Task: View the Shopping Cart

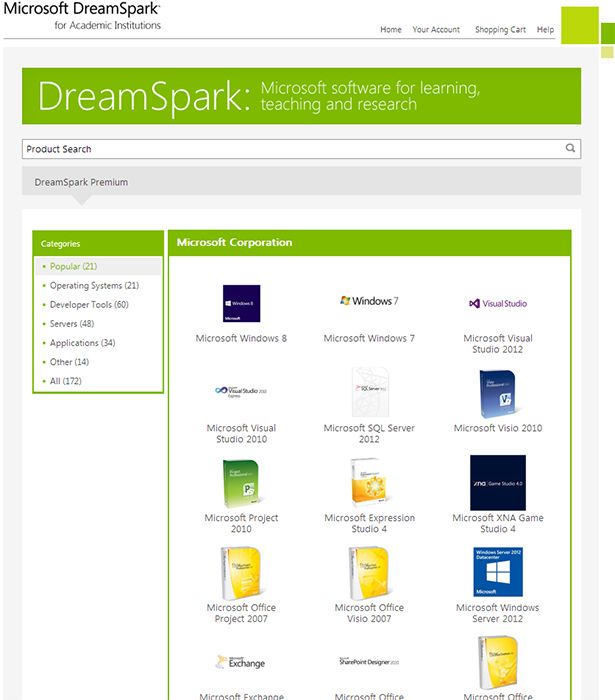Action: click(x=500, y=30)
